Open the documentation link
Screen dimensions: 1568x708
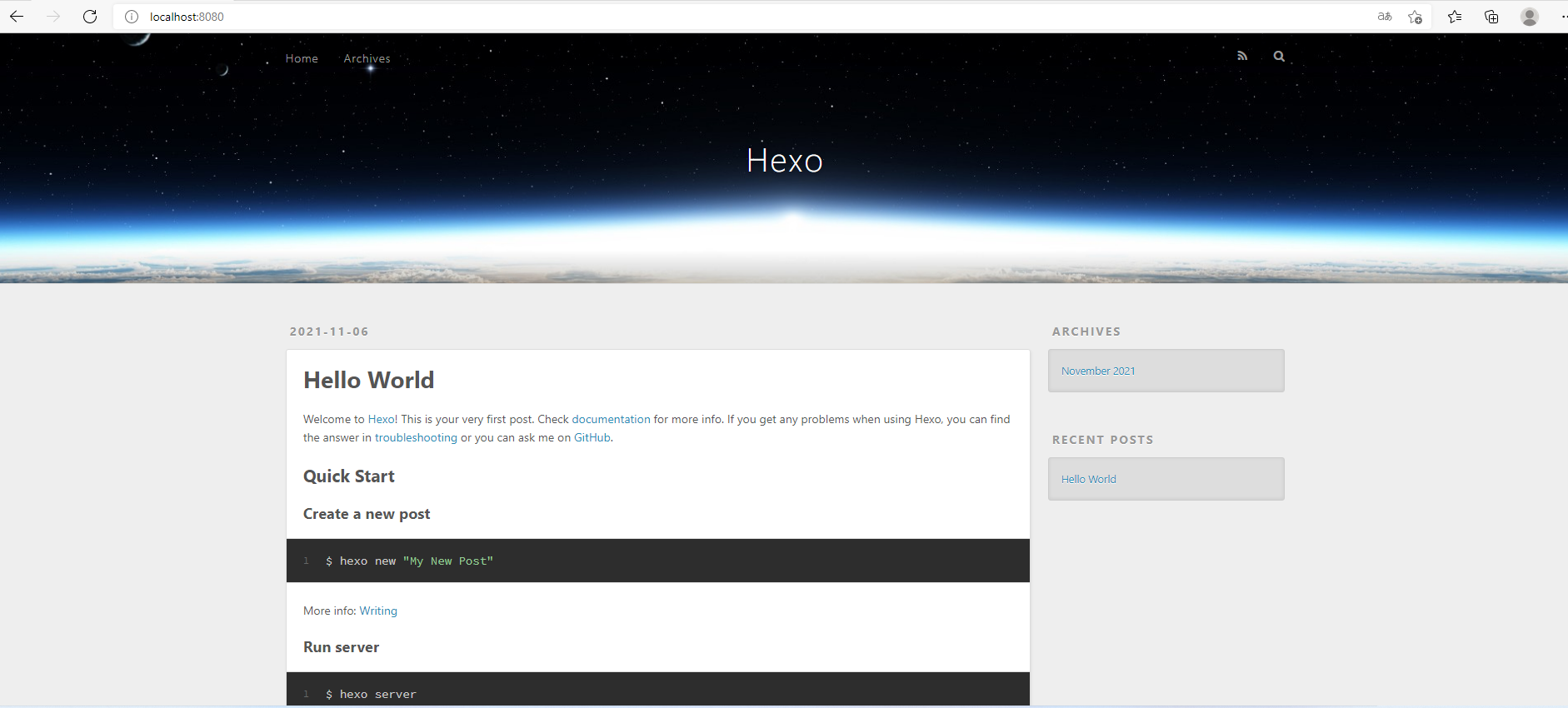coord(611,419)
